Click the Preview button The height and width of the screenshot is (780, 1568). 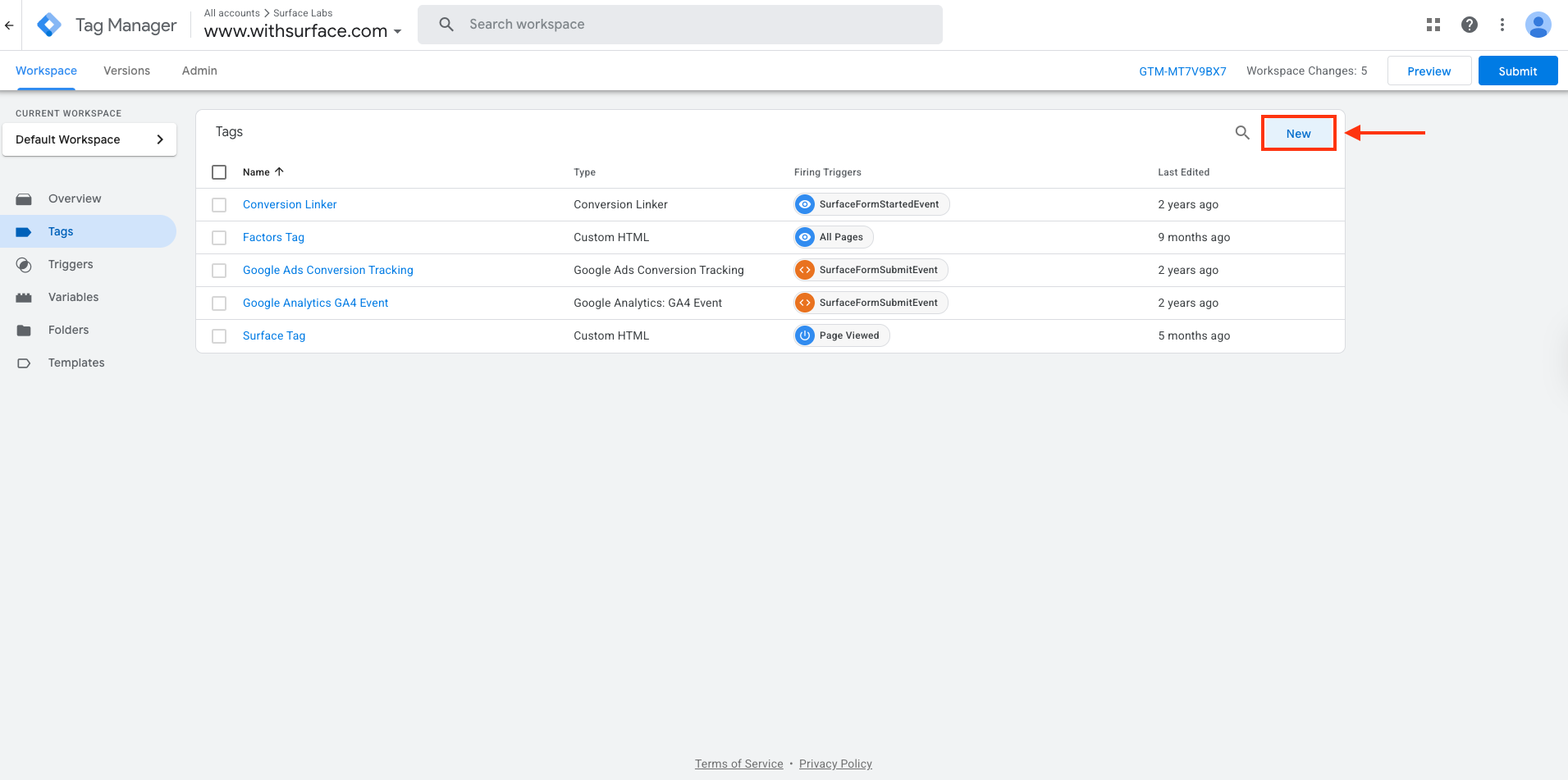tap(1429, 71)
